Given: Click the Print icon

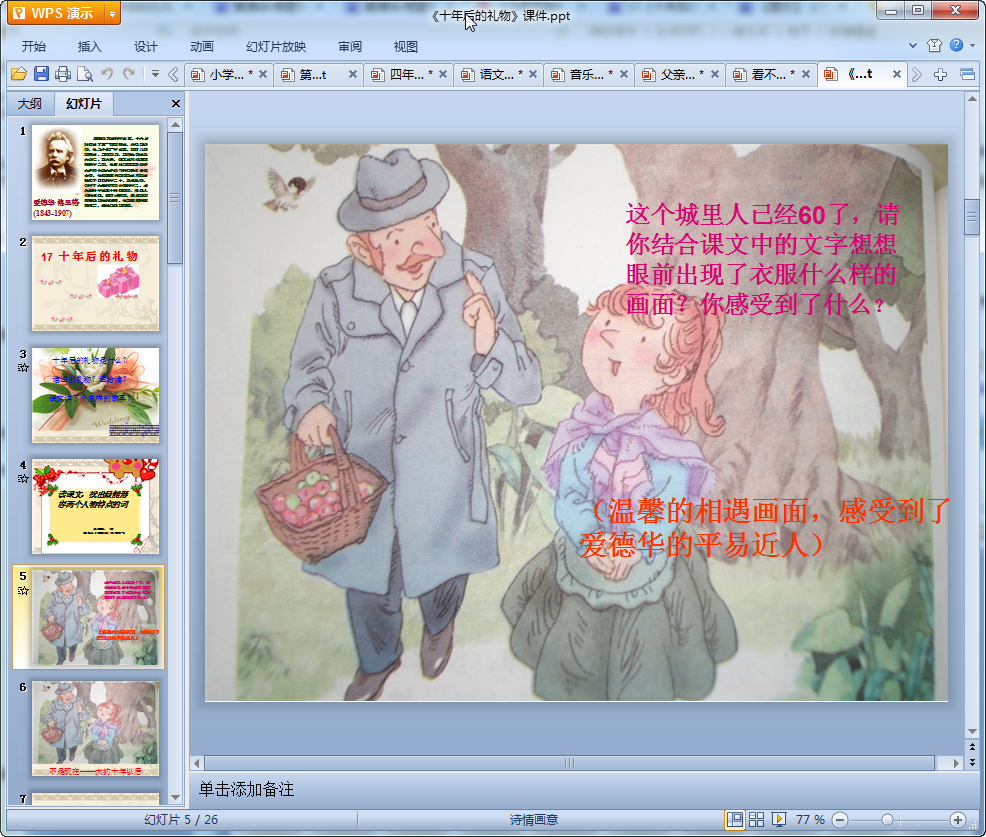Looking at the screenshot, I should 63,74.
